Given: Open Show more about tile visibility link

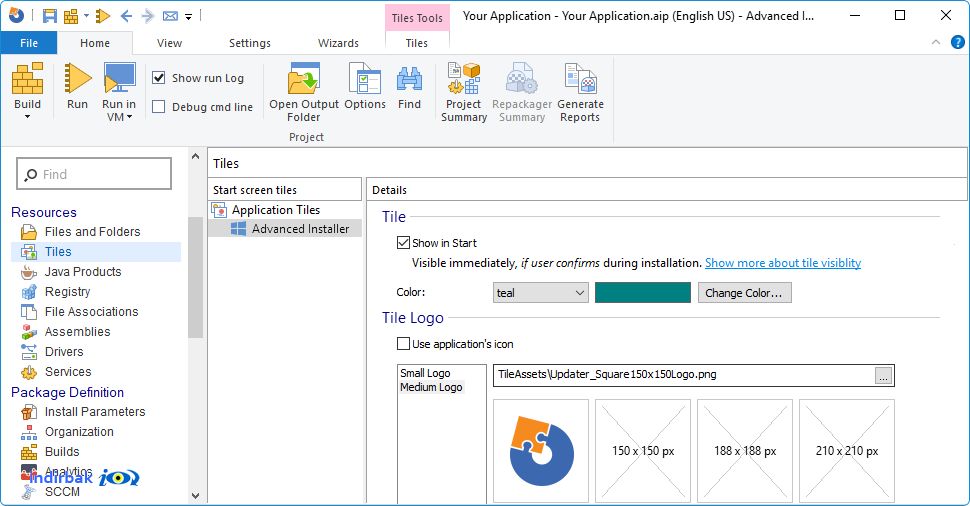Looking at the screenshot, I should click(x=783, y=263).
